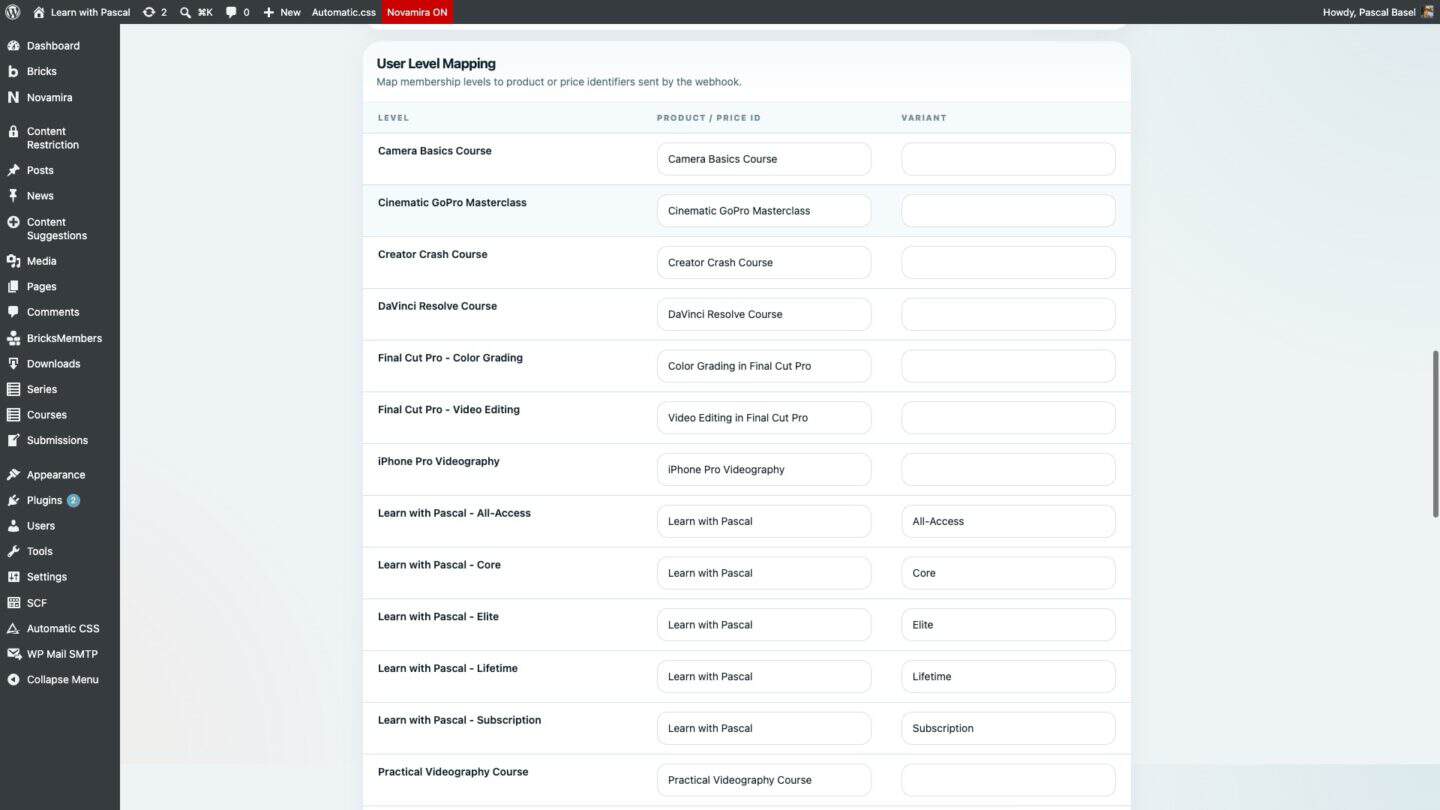1440x810 pixels.
Task: Open the comments bubble icon in admin bar
Action: click(x=231, y=12)
